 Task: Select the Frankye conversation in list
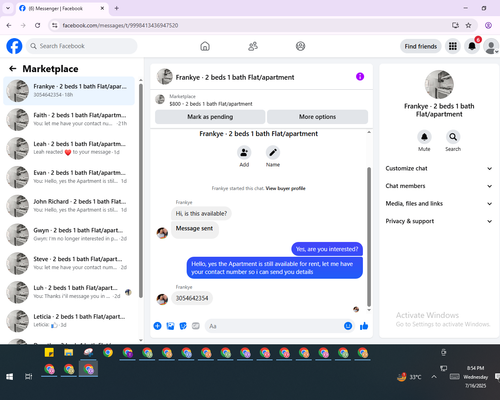coord(69,91)
